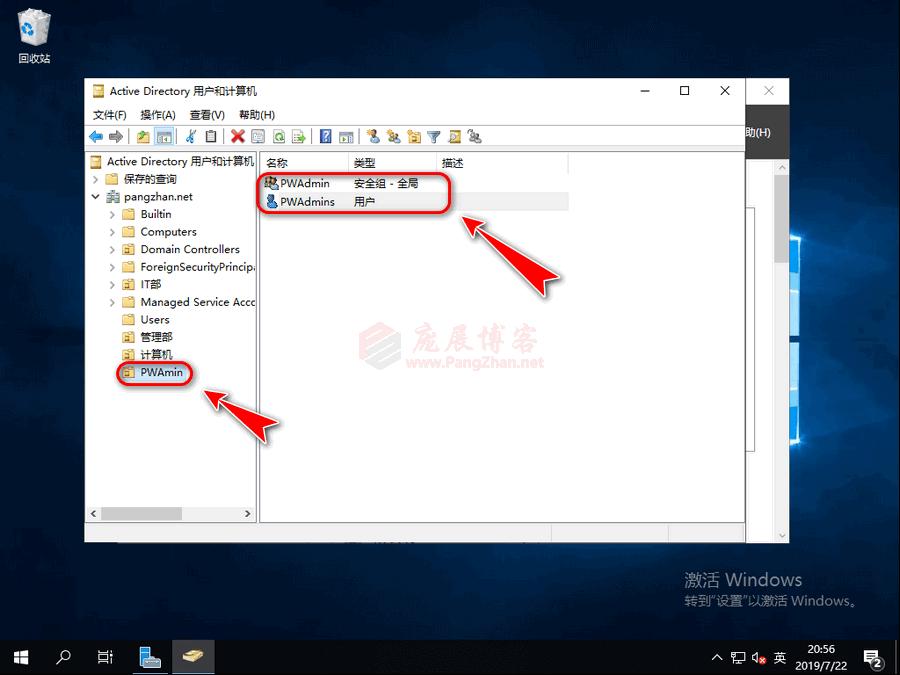
Task: Expand the Builtin container
Action: pos(112,214)
